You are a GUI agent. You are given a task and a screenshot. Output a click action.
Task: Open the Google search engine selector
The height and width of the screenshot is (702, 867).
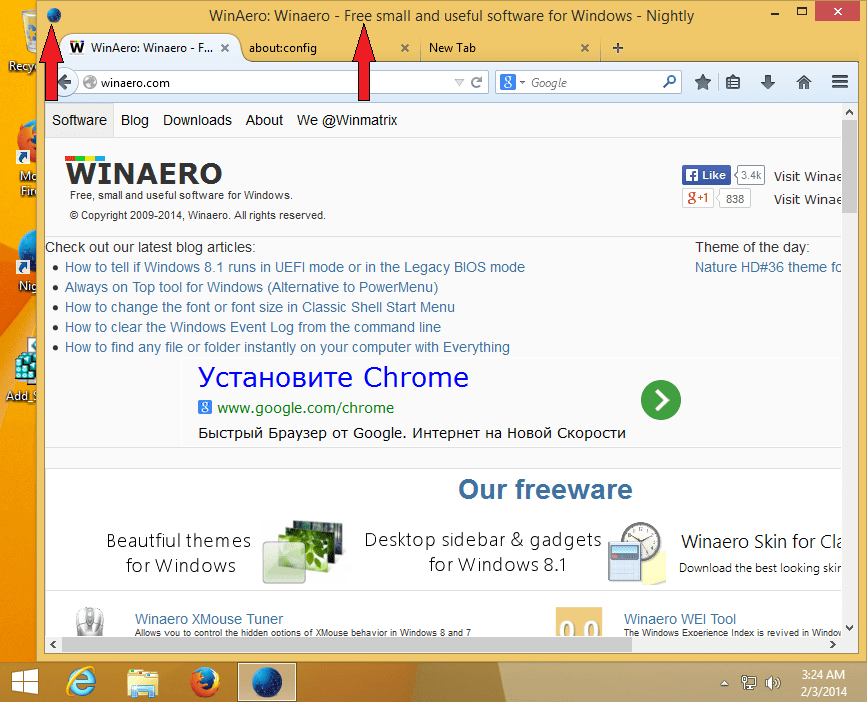[513, 82]
